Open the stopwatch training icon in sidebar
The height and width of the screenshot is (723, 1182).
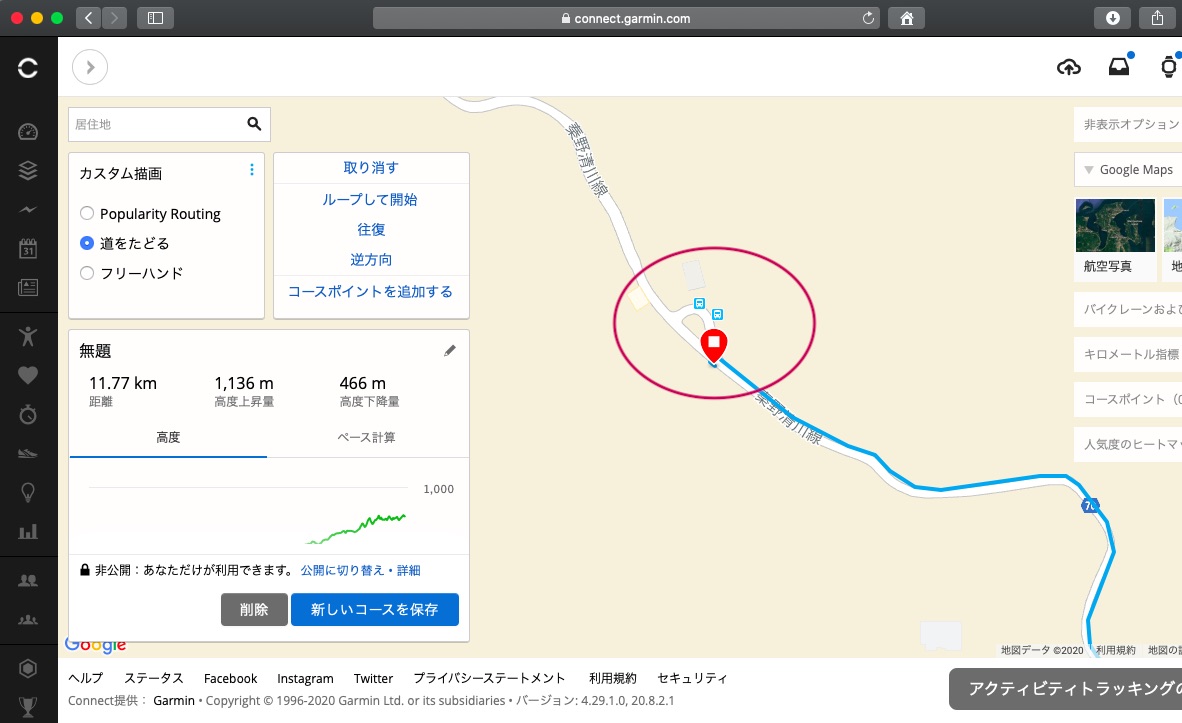point(28,414)
